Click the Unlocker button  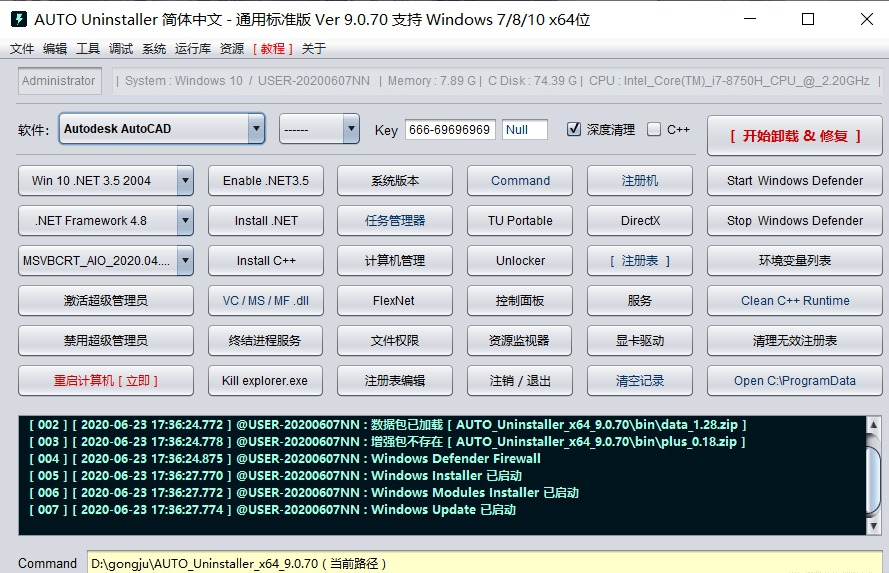coord(520,261)
